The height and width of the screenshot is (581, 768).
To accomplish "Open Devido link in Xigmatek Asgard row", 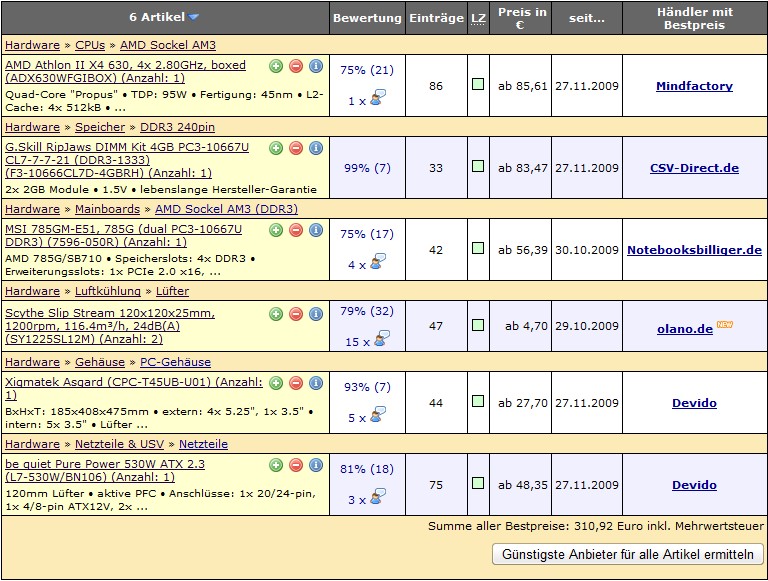I will 694,403.
